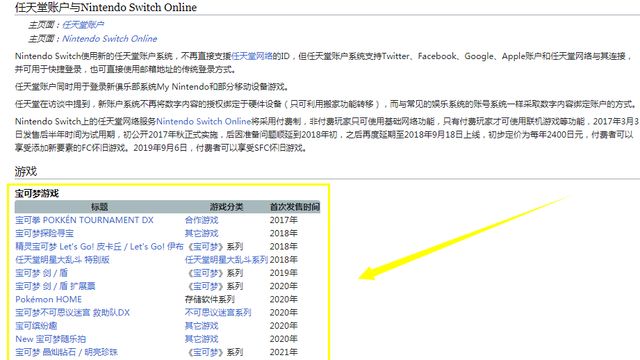Open the 任天堂明星大乱斗系列 category link
Viewport: 640px width, 360px height.
[227, 260]
